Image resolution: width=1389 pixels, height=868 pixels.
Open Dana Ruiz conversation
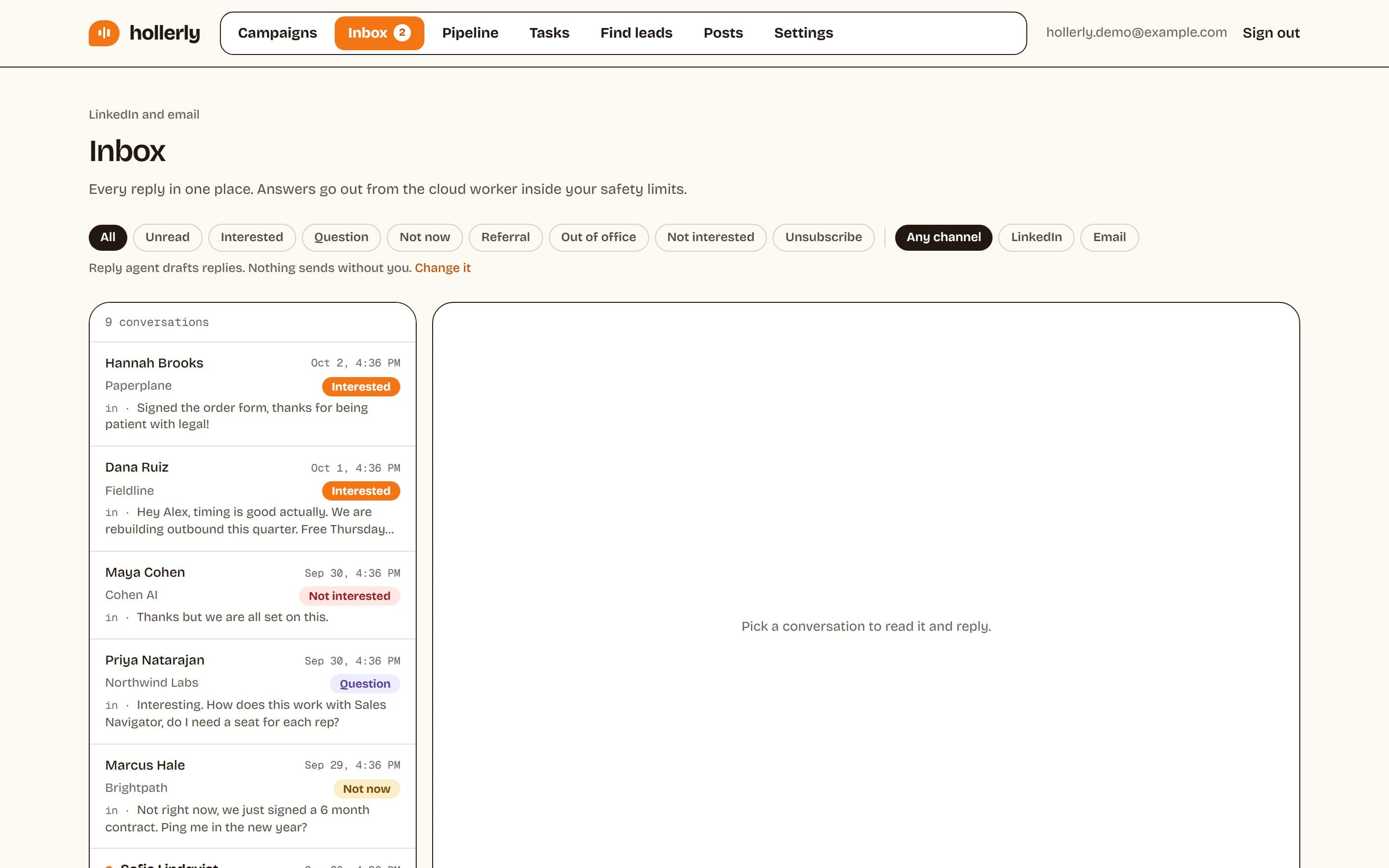click(253, 498)
